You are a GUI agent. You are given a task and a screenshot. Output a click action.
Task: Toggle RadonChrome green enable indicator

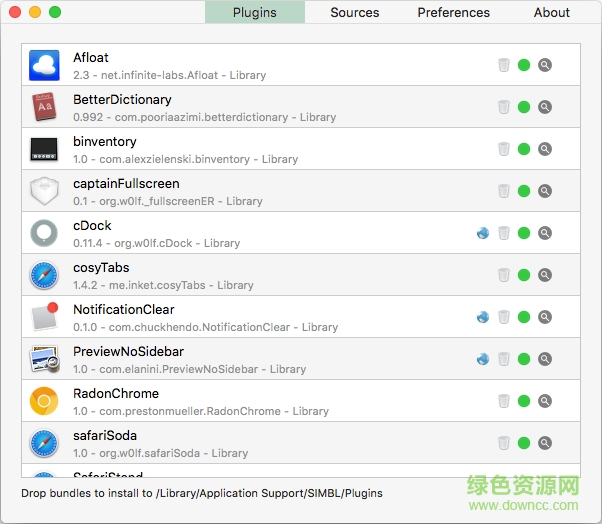coord(524,401)
